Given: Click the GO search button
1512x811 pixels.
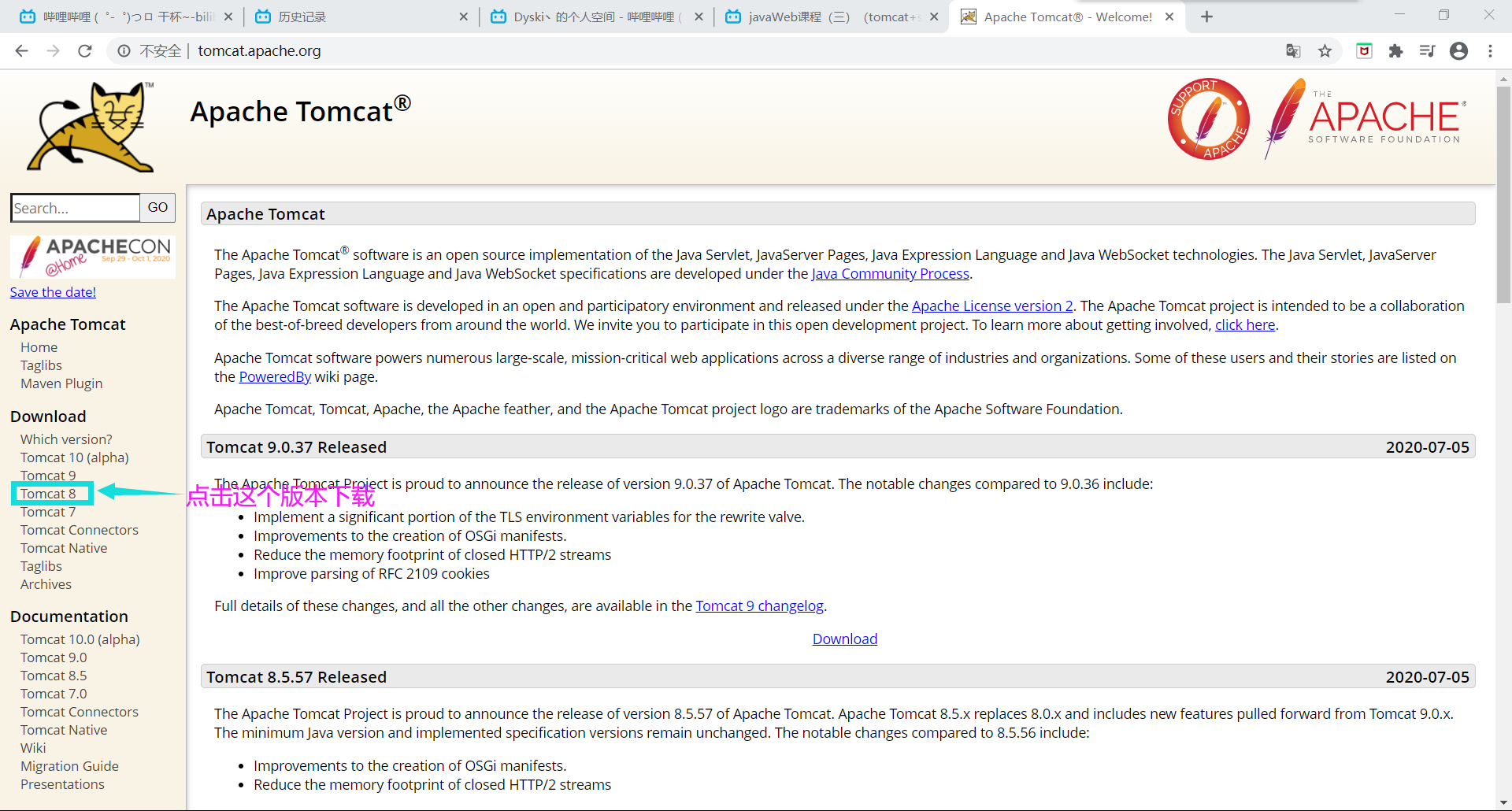Looking at the screenshot, I should (157, 208).
